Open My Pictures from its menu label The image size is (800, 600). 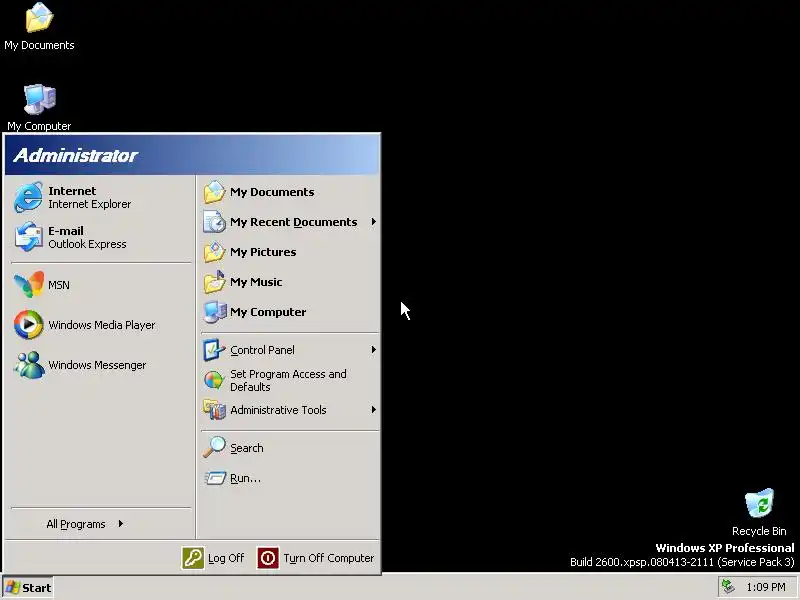[263, 252]
